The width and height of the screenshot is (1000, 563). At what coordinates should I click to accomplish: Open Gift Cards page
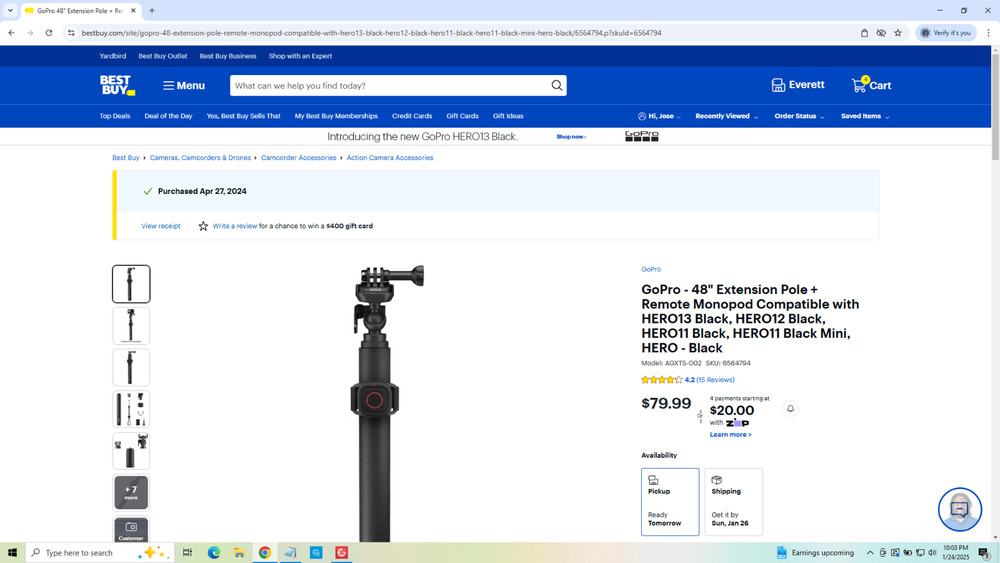462,116
